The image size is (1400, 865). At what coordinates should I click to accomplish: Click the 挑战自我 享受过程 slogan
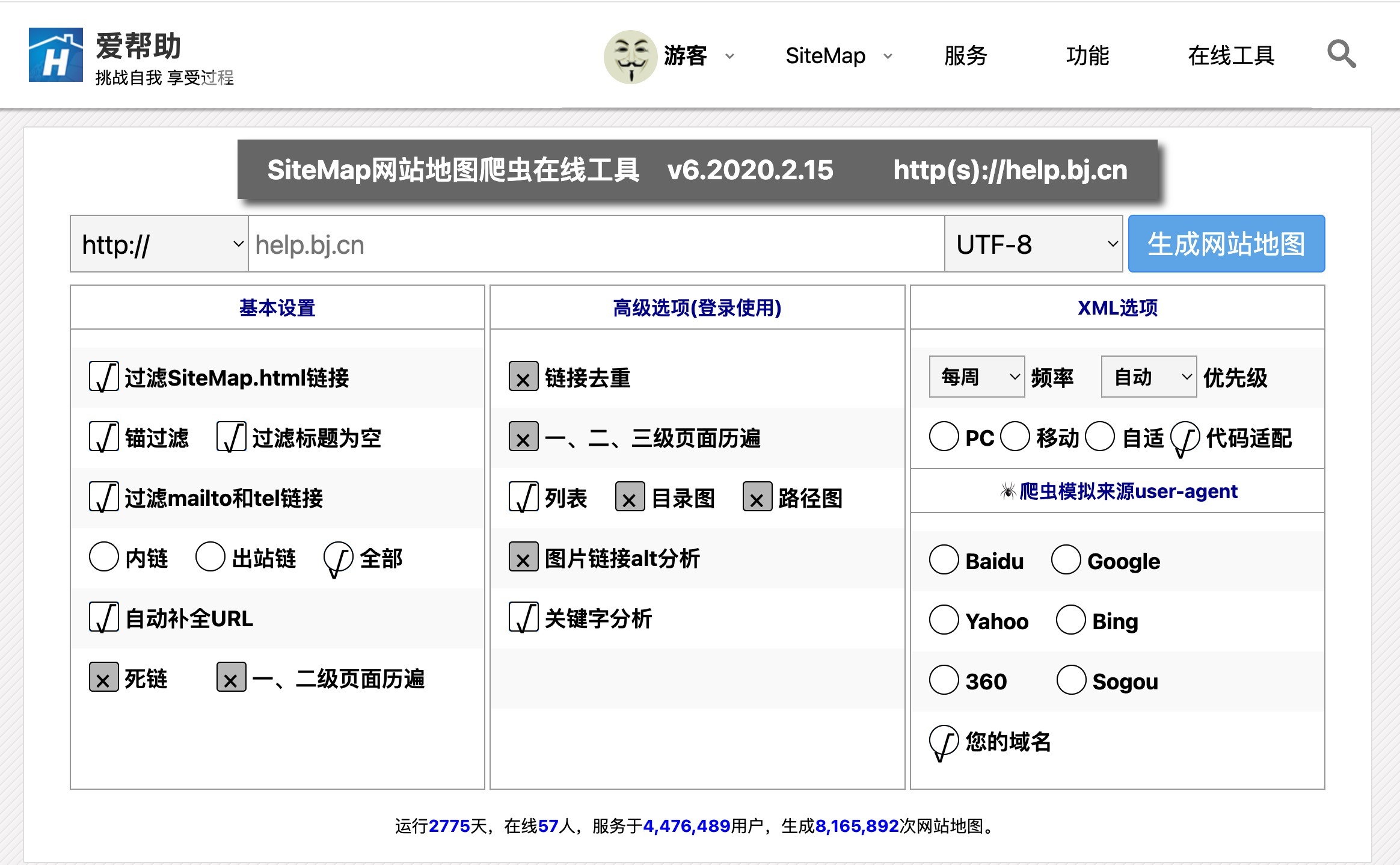(x=164, y=78)
